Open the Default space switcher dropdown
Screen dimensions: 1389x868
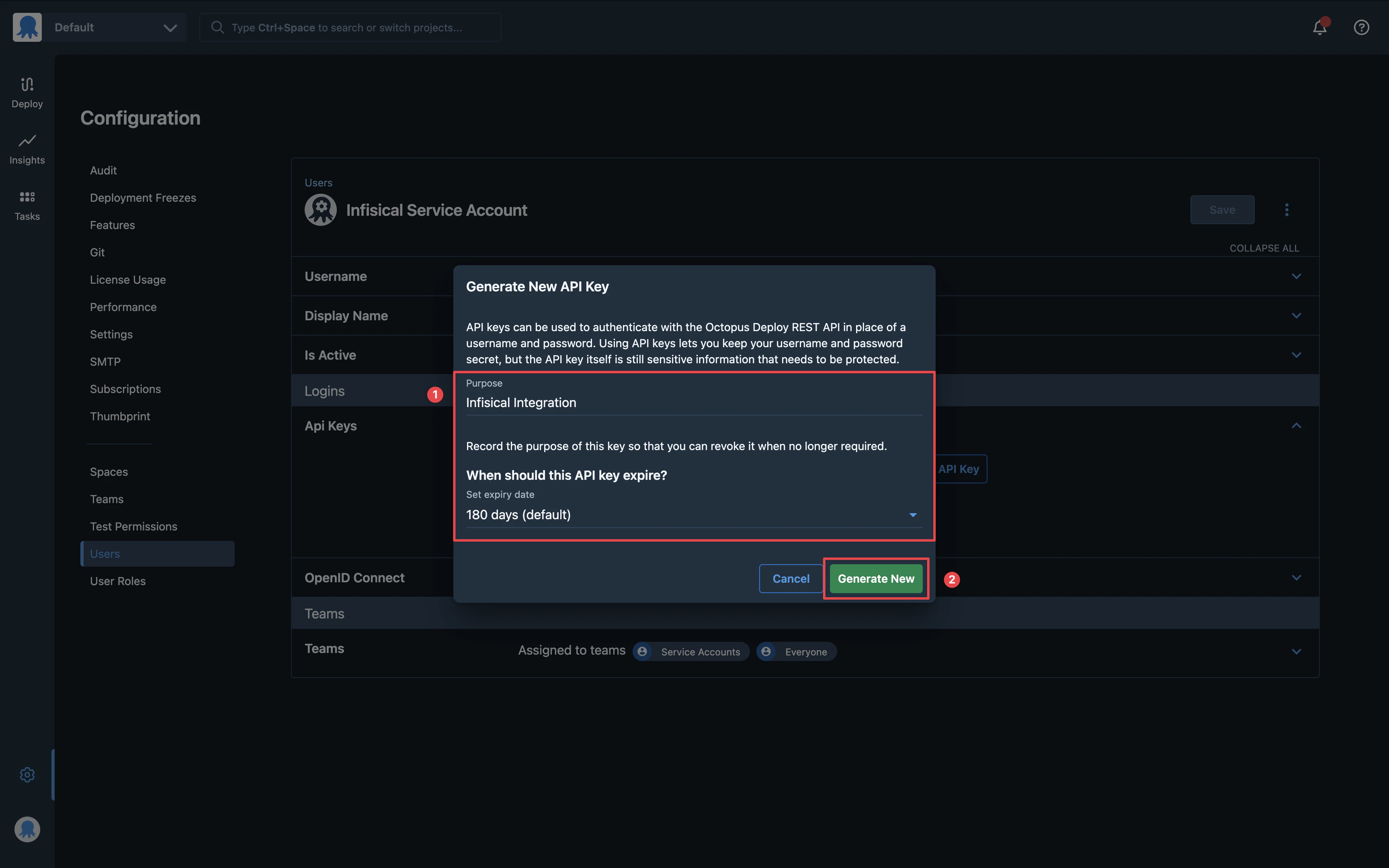pyautogui.click(x=114, y=27)
